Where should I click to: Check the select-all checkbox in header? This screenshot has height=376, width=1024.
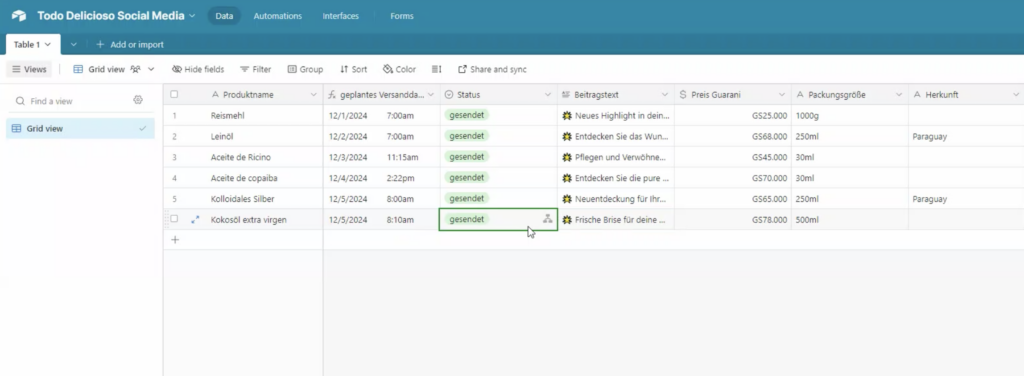(x=174, y=95)
